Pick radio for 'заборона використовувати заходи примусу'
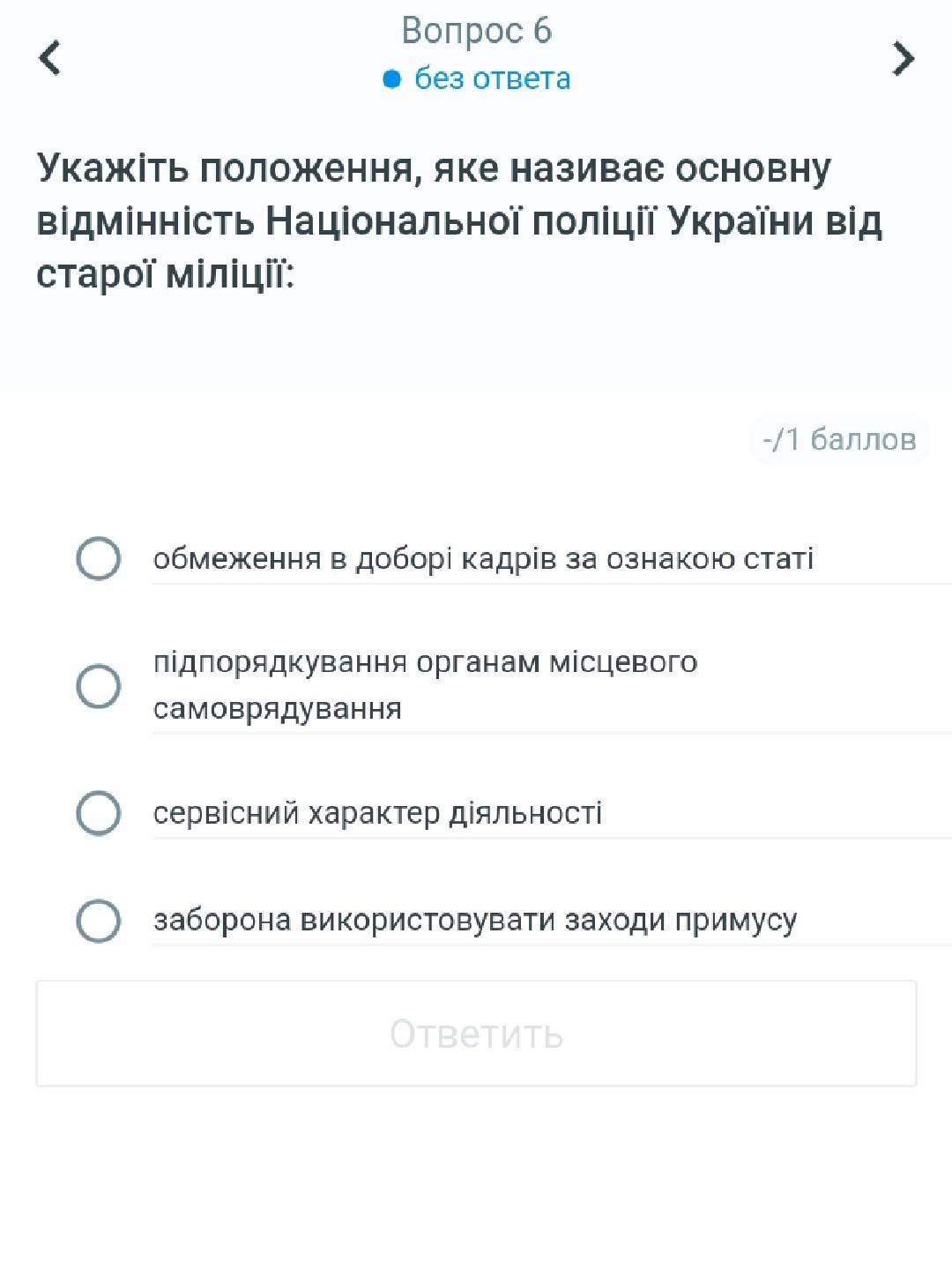 click(99, 921)
